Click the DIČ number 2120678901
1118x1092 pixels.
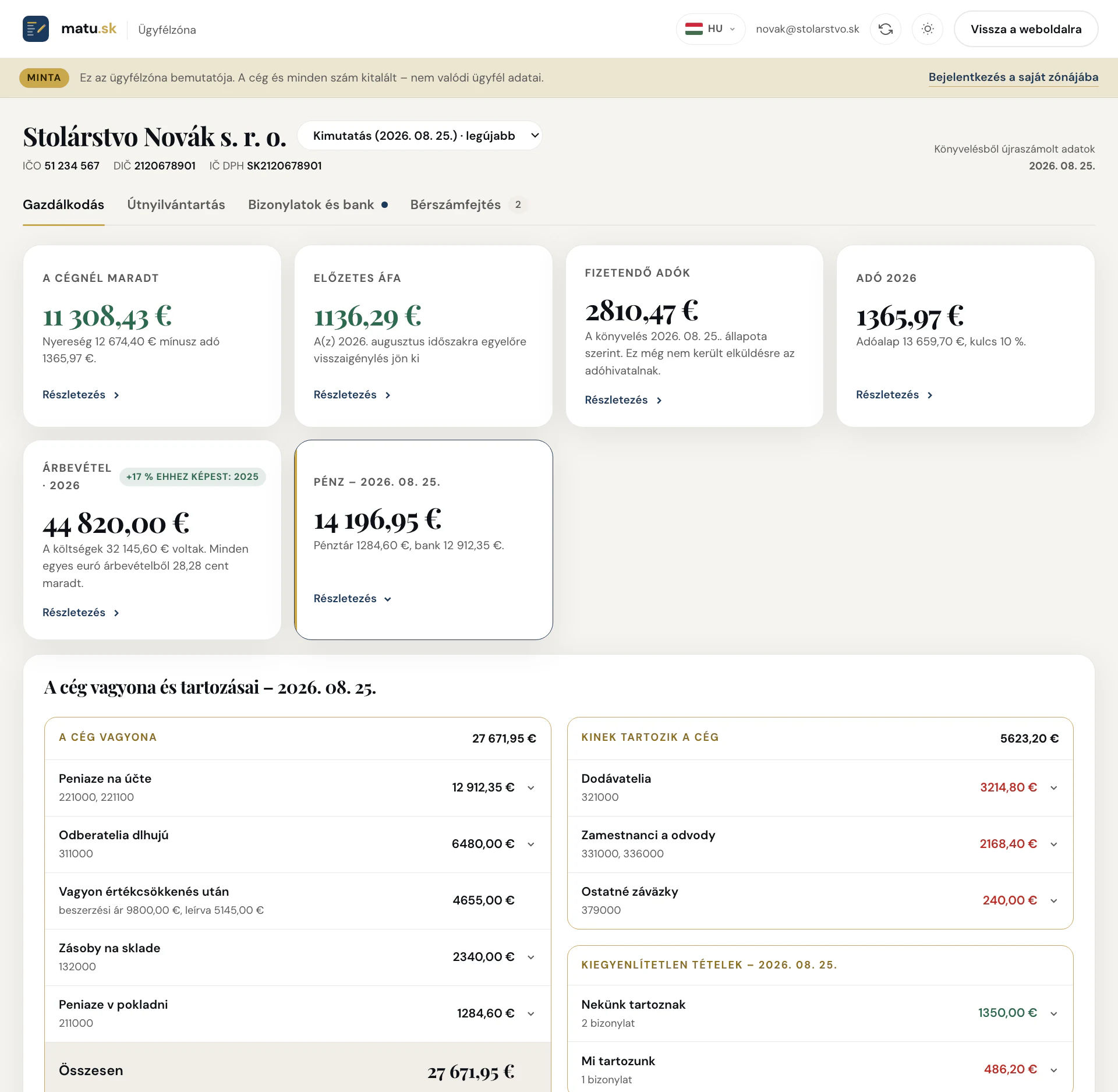point(165,165)
